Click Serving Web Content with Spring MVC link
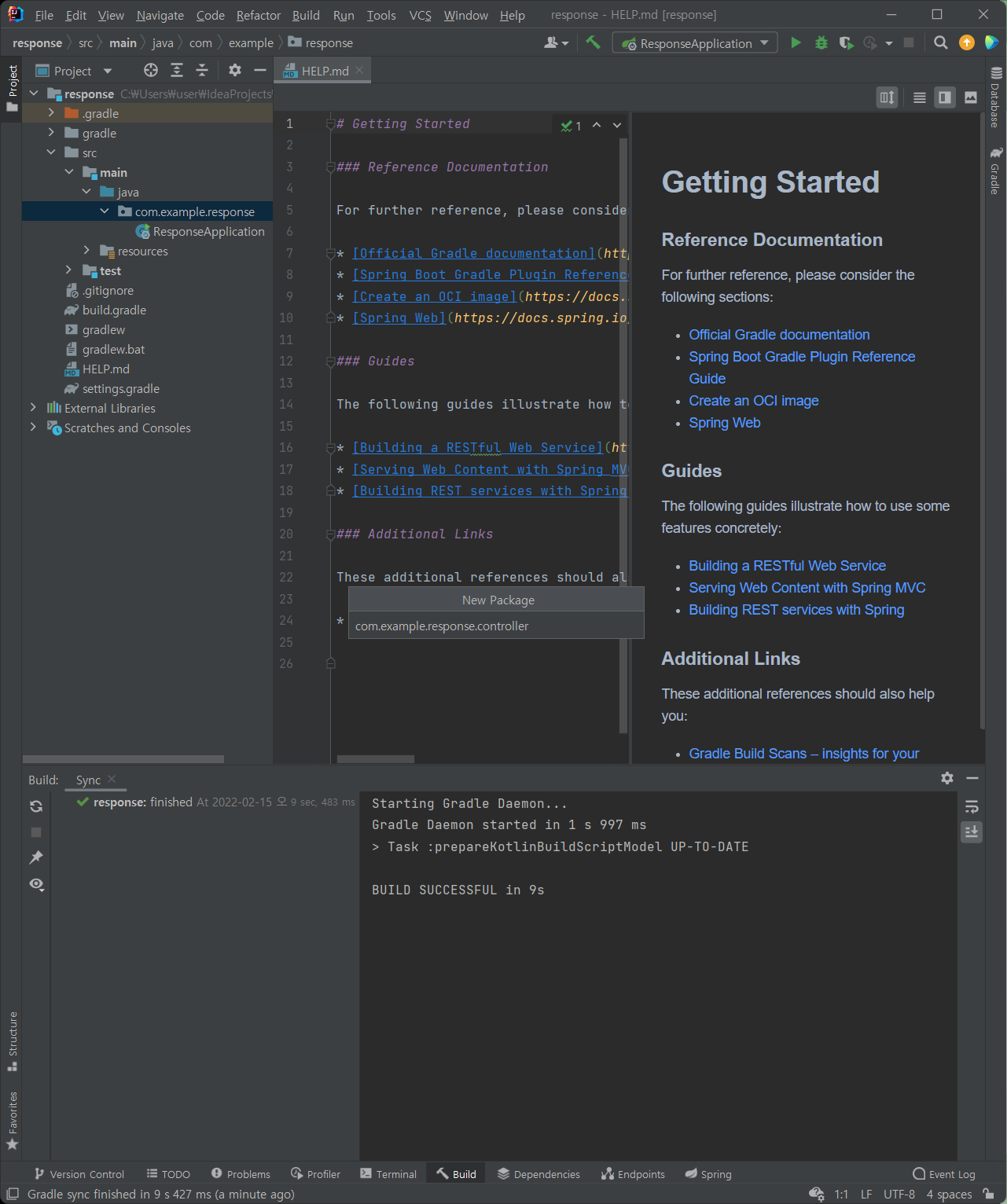This screenshot has width=1007, height=1204. (807, 588)
